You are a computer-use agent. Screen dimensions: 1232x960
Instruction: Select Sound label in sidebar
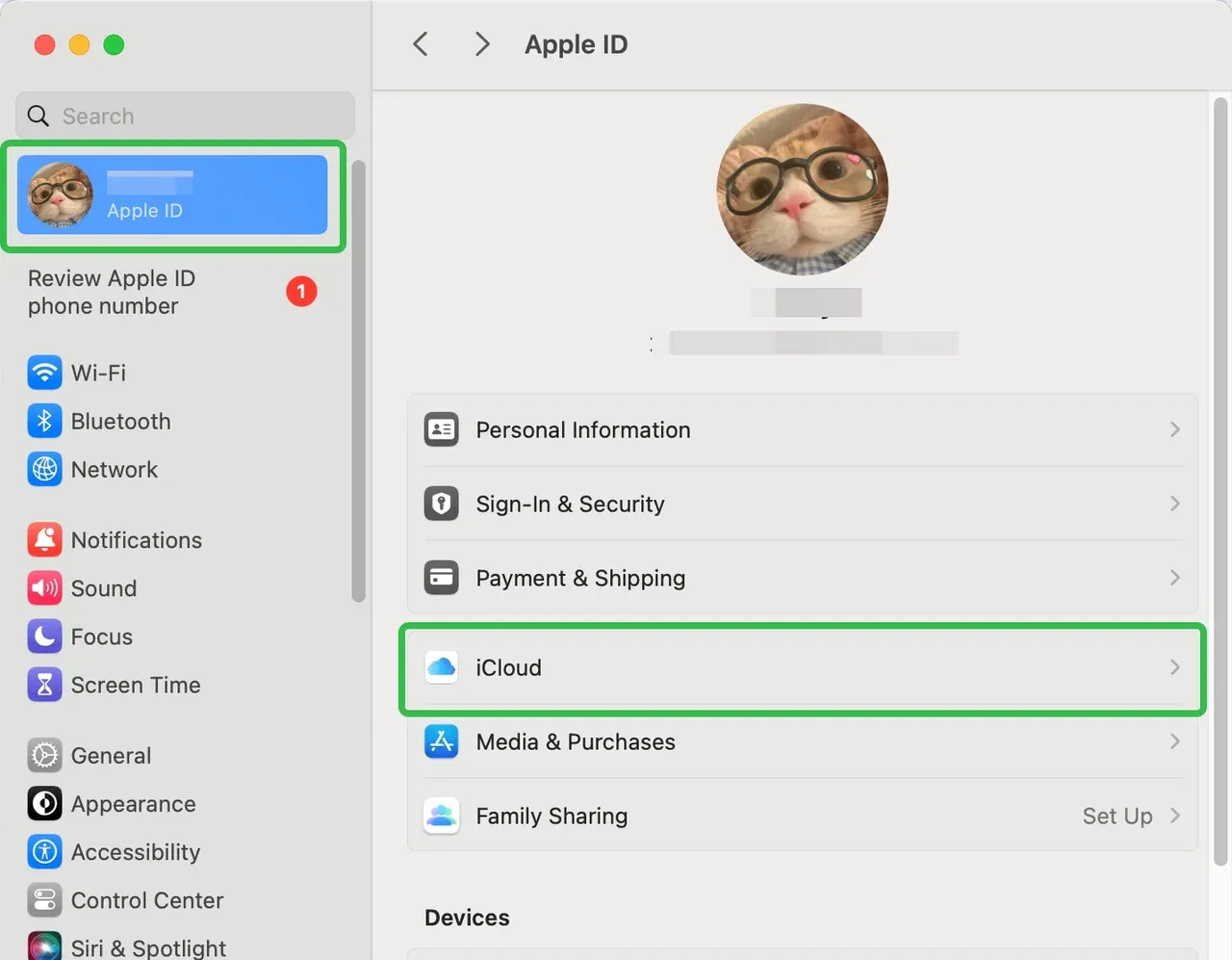tap(103, 588)
